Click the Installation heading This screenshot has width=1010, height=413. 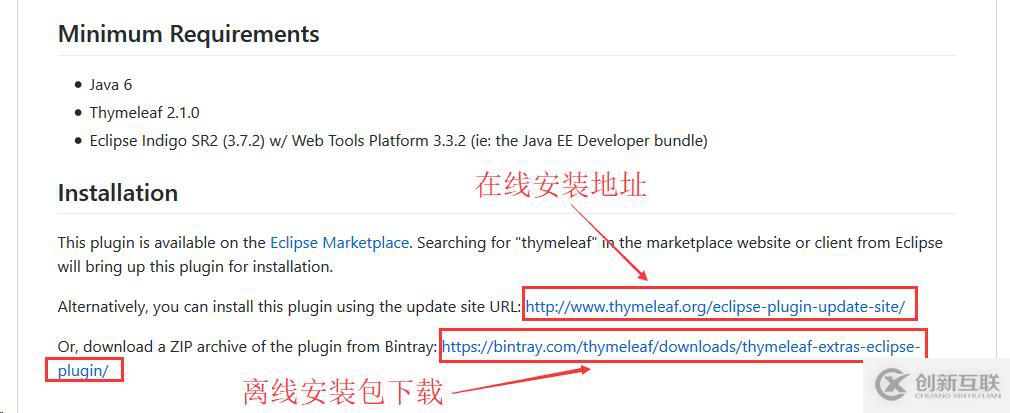pos(118,193)
